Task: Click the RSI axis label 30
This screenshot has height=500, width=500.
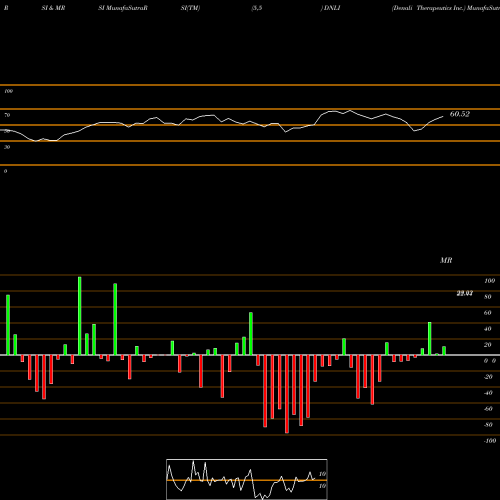Action: (7, 147)
